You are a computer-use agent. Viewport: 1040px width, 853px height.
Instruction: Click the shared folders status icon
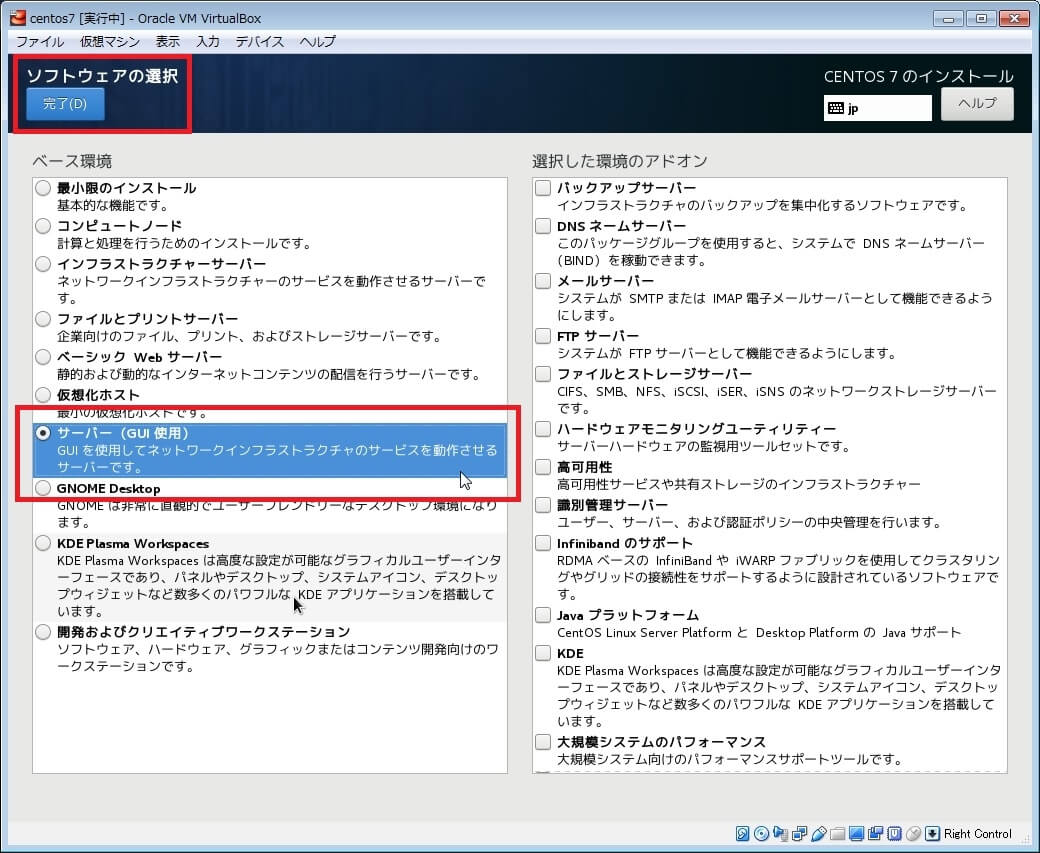[838, 834]
